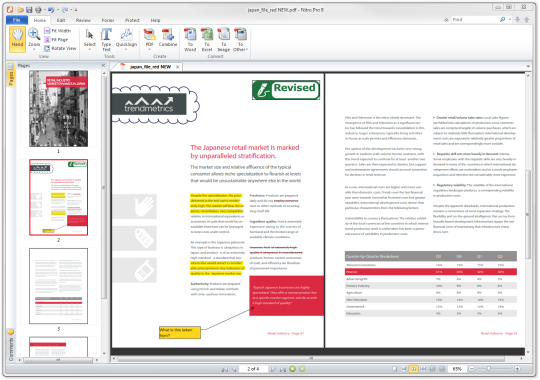Toggle Fit Width view

(58, 31)
